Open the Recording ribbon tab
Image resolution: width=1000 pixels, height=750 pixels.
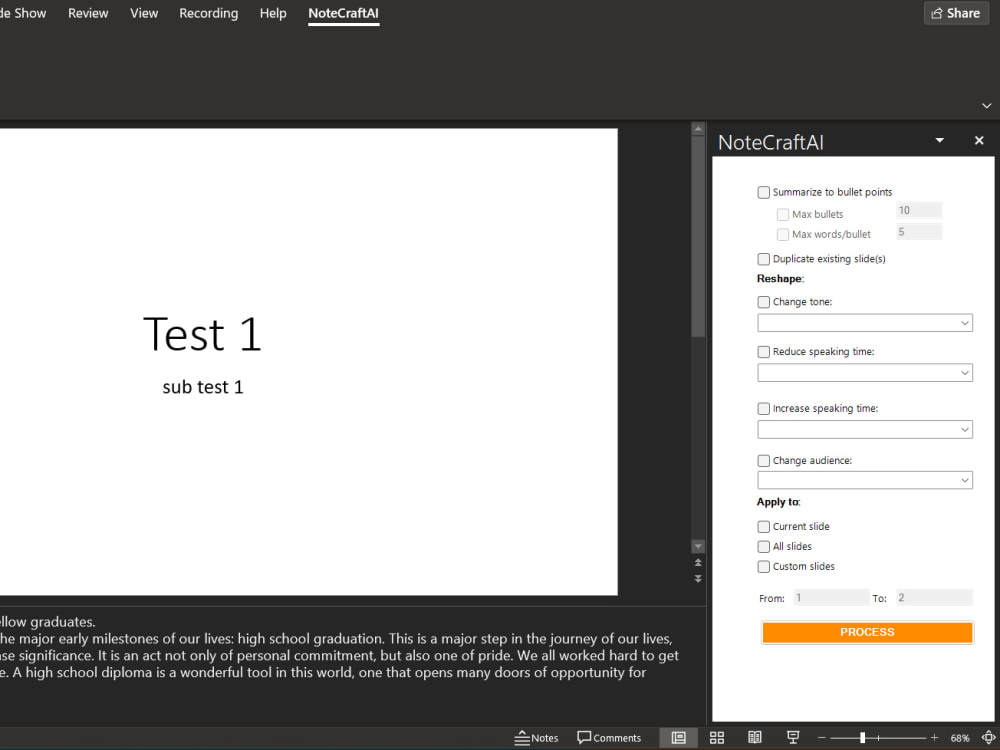click(209, 13)
